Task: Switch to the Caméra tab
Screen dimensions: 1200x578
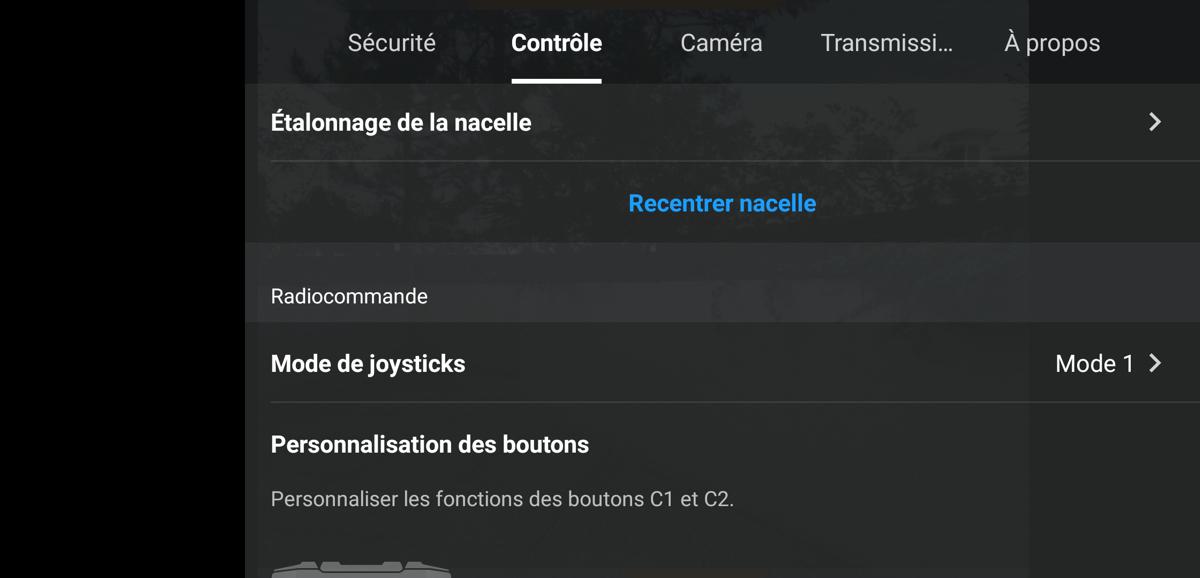Action: [721, 43]
